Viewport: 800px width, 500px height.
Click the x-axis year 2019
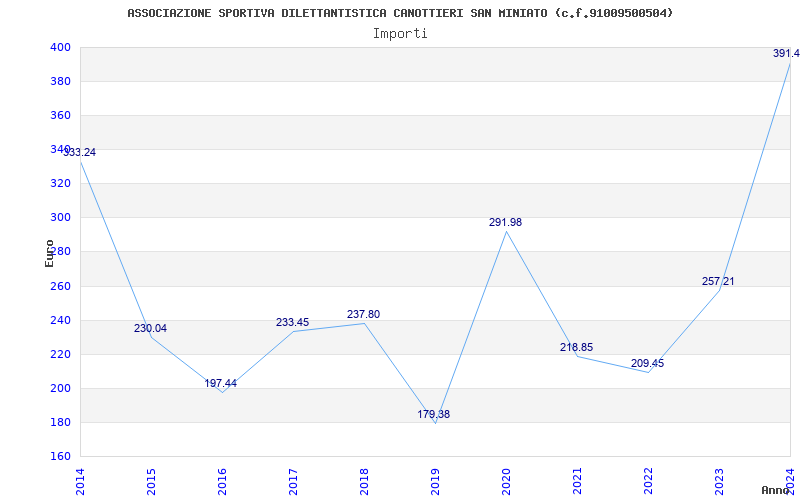click(x=435, y=482)
